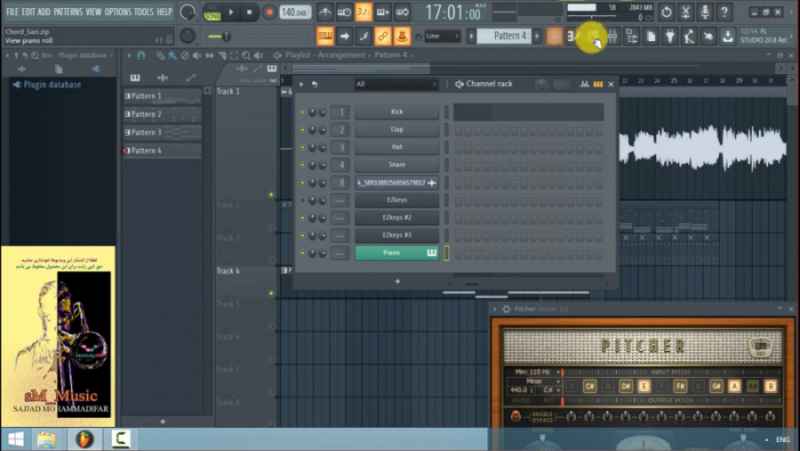
Task: Mute the Kick channel with green LED
Action: (302, 112)
